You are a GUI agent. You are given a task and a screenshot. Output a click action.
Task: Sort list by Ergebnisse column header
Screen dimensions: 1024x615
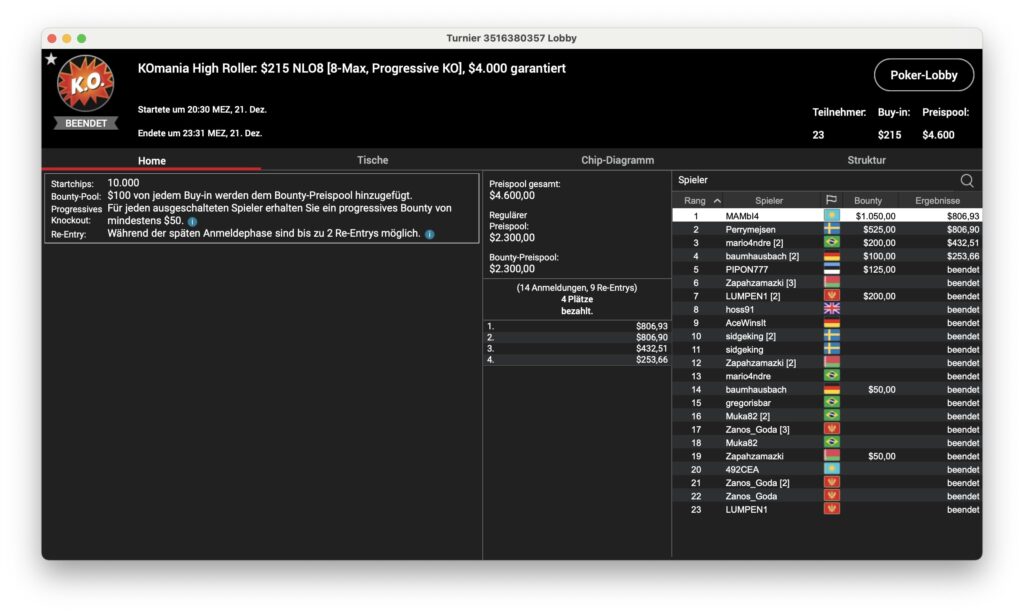pyautogui.click(x=937, y=201)
